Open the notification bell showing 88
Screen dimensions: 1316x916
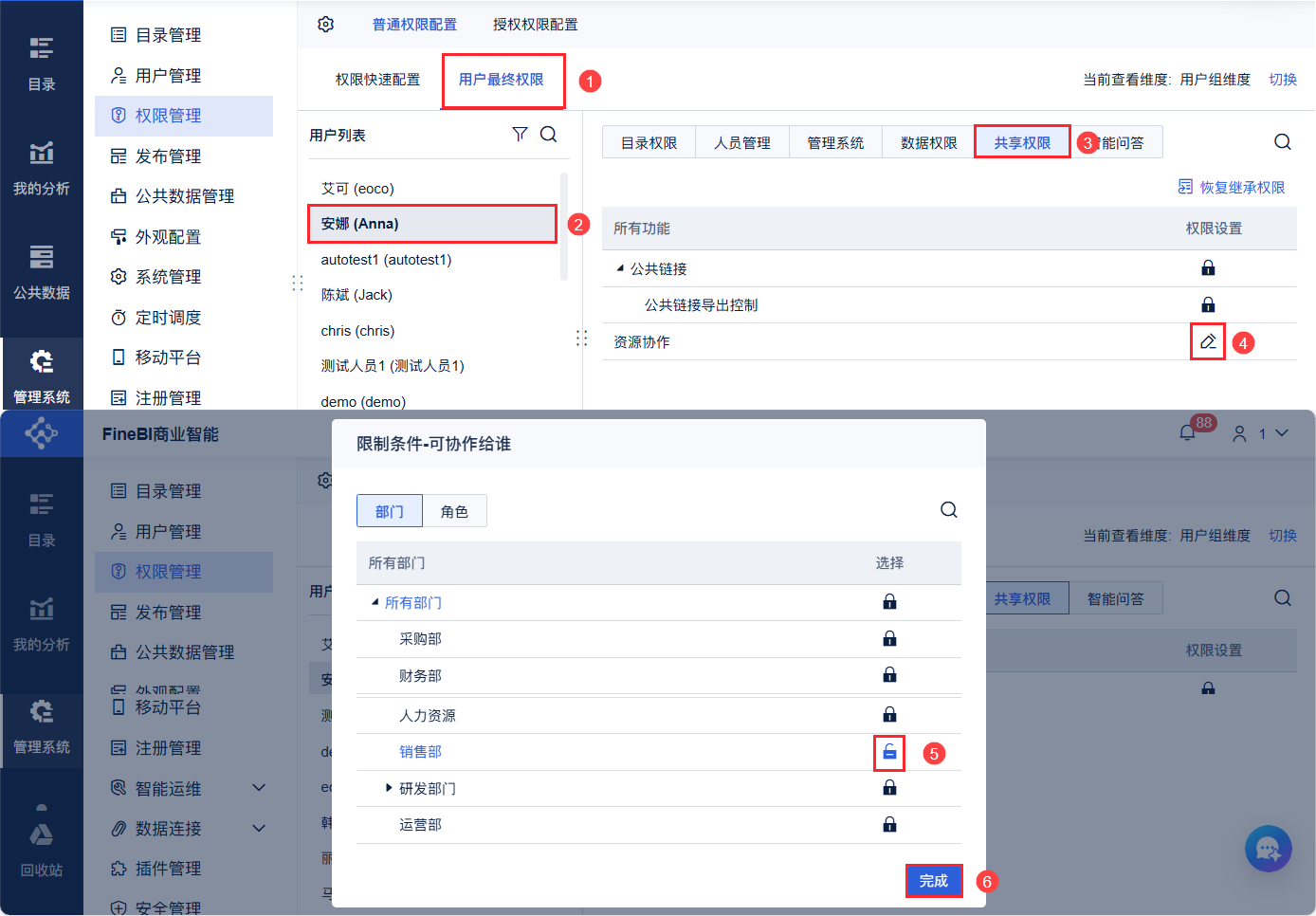point(1187,432)
